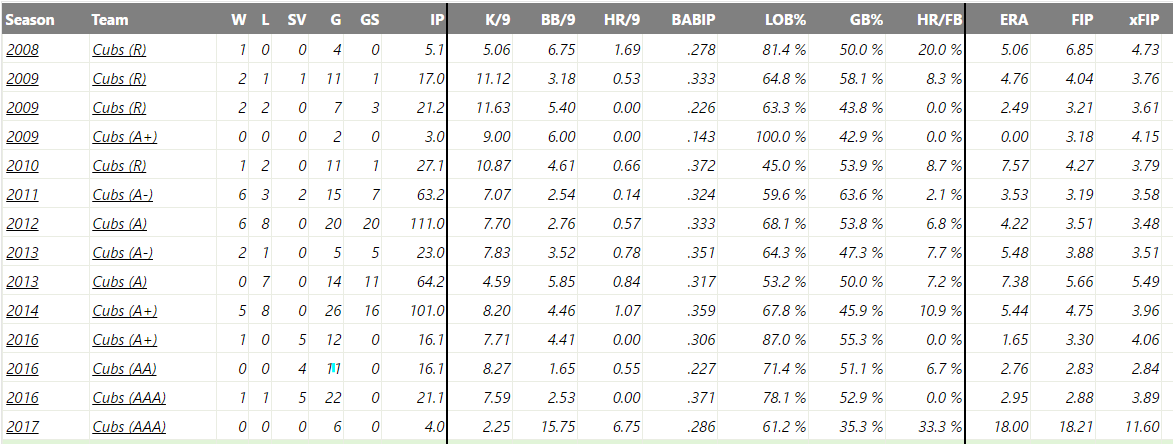The height and width of the screenshot is (444, 1173).
Task: Open the Cubs (AA) team link
Action: [x=124, y=369]
